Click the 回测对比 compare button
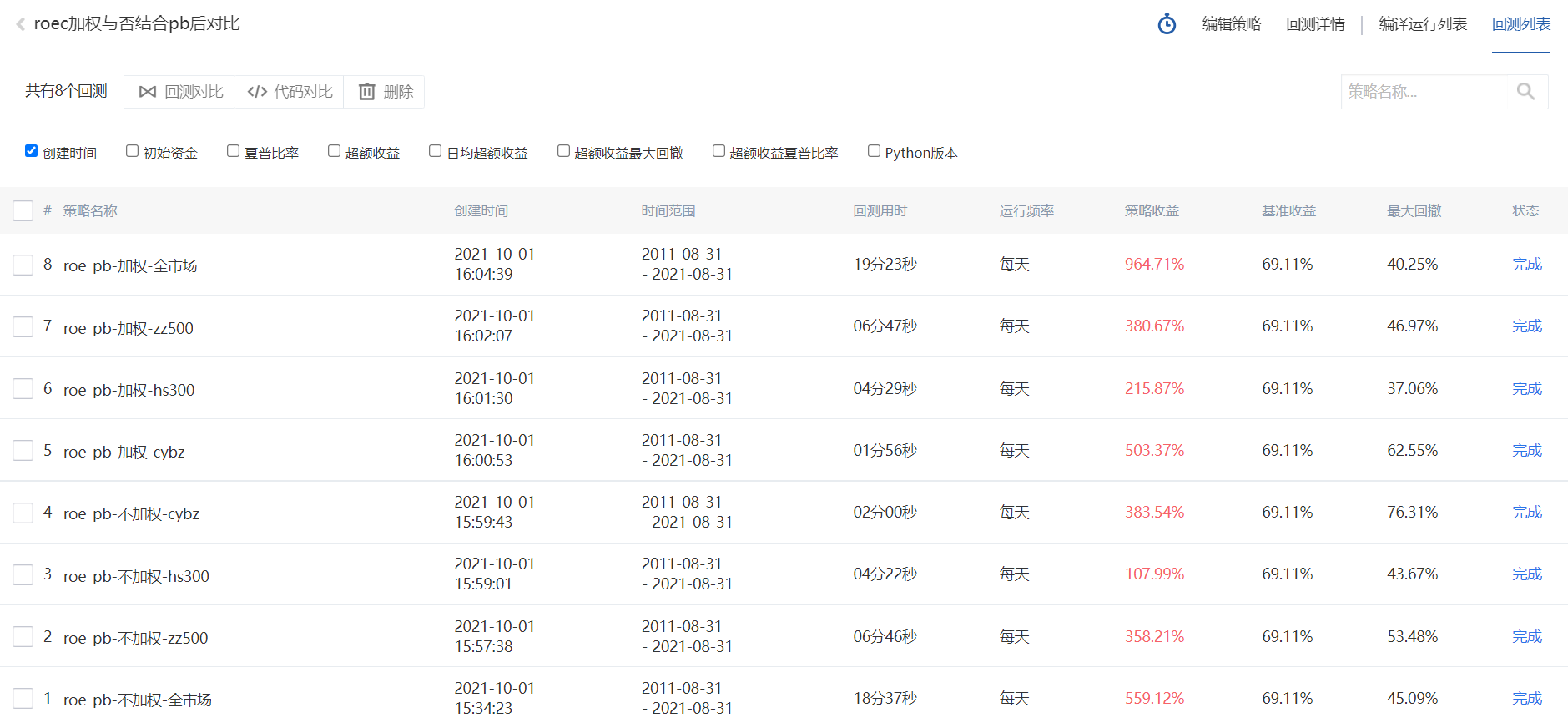The width and height of the screenshot is (1568, 723). pyautogui.click(x=179, y=92)
